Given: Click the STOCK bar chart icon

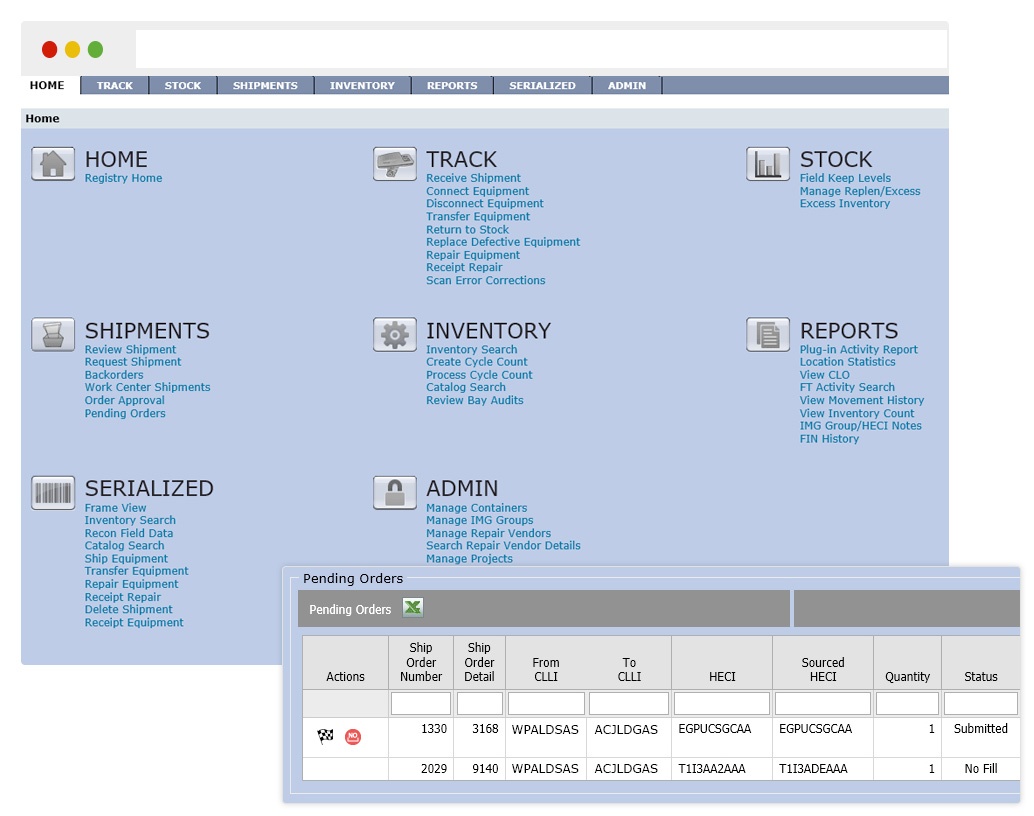Looking at the screenshot, I should click(768, 164).
